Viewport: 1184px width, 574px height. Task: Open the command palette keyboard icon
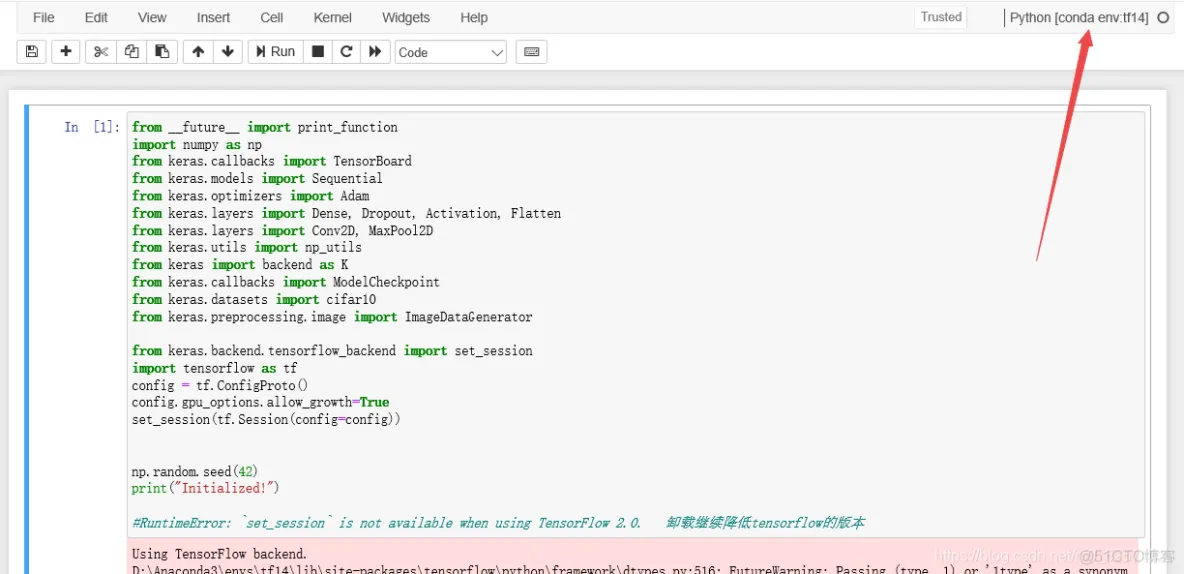(532, 51)
